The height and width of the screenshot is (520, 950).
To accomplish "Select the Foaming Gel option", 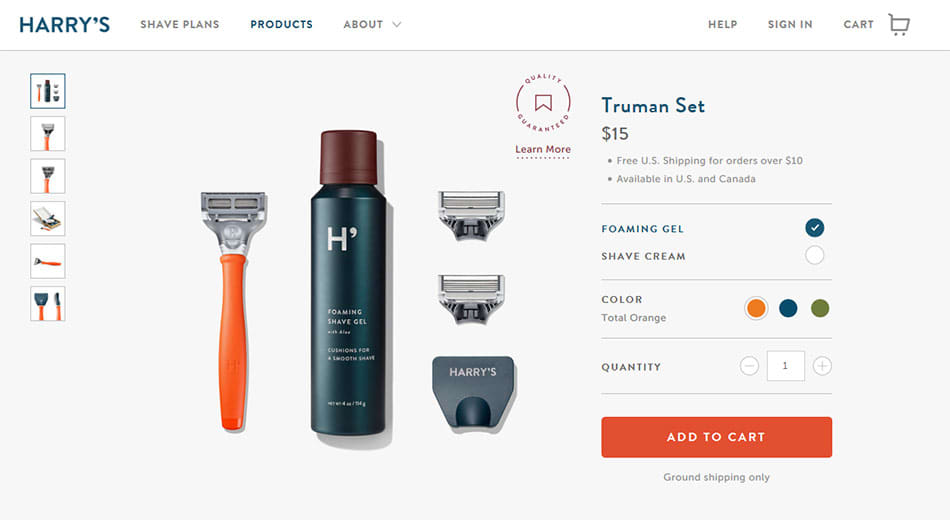I will coord(814,228).
